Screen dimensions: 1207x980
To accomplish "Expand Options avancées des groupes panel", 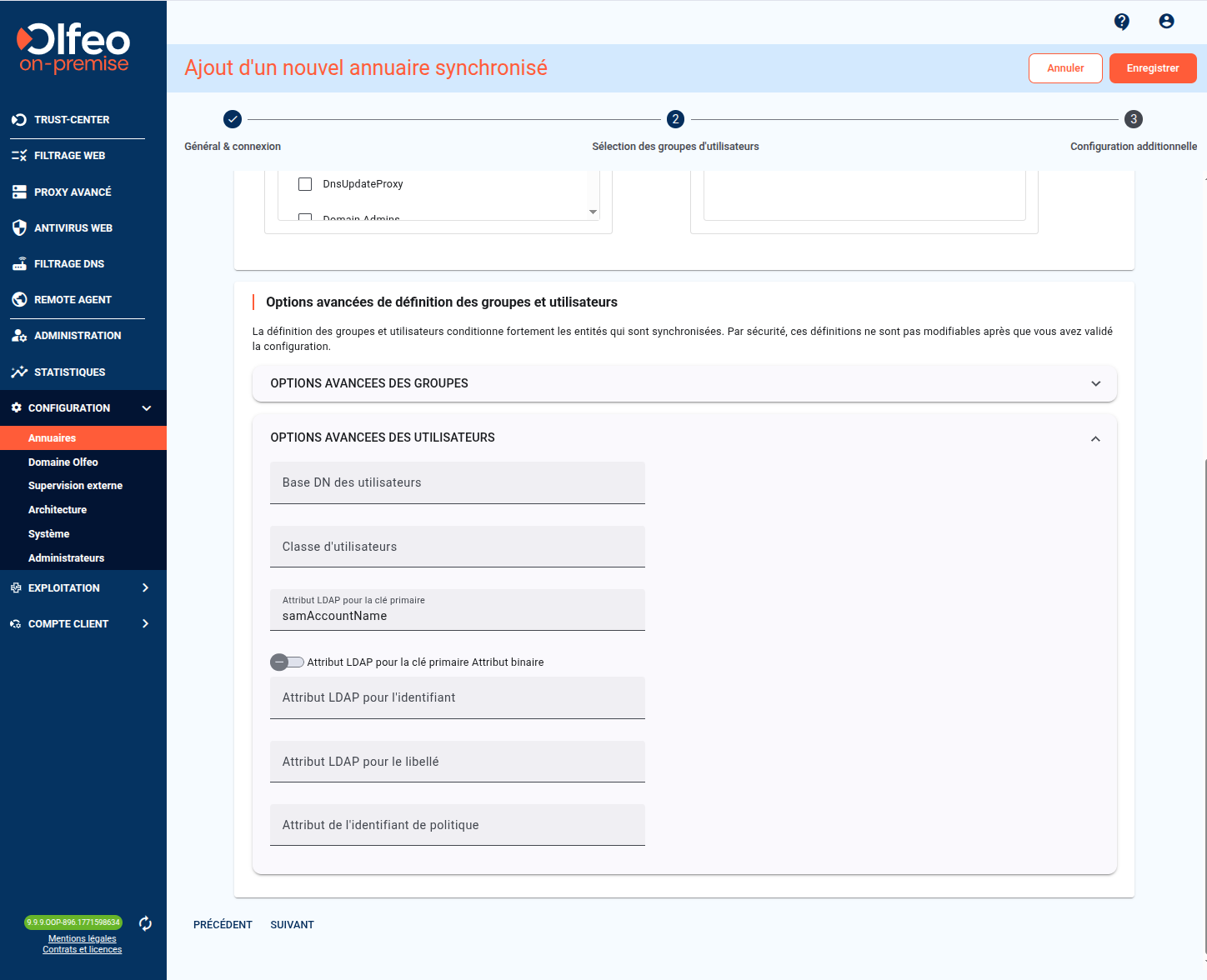I will pyautogui.click(x=1095, y=383).
